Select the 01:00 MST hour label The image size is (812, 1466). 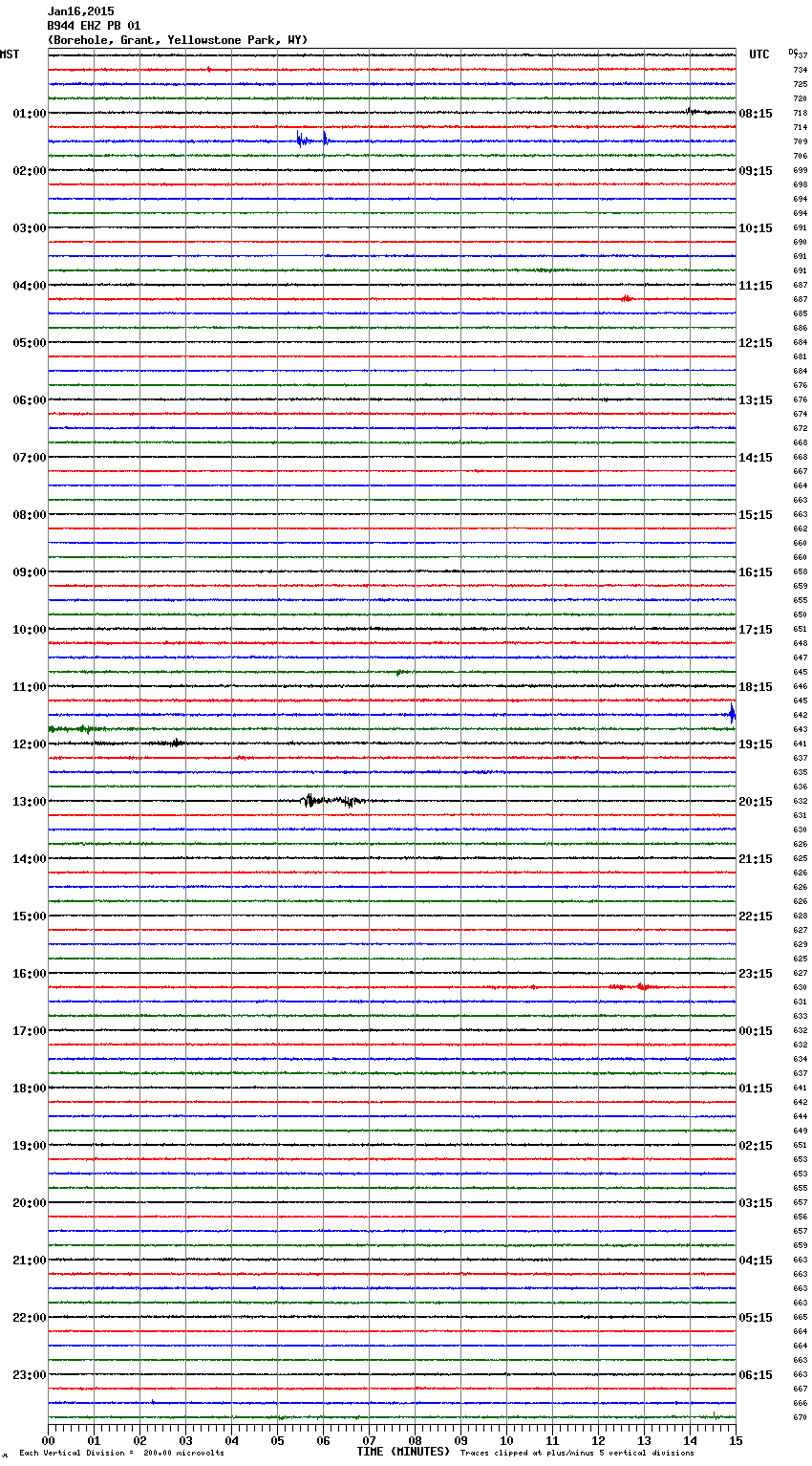(30, 114)
